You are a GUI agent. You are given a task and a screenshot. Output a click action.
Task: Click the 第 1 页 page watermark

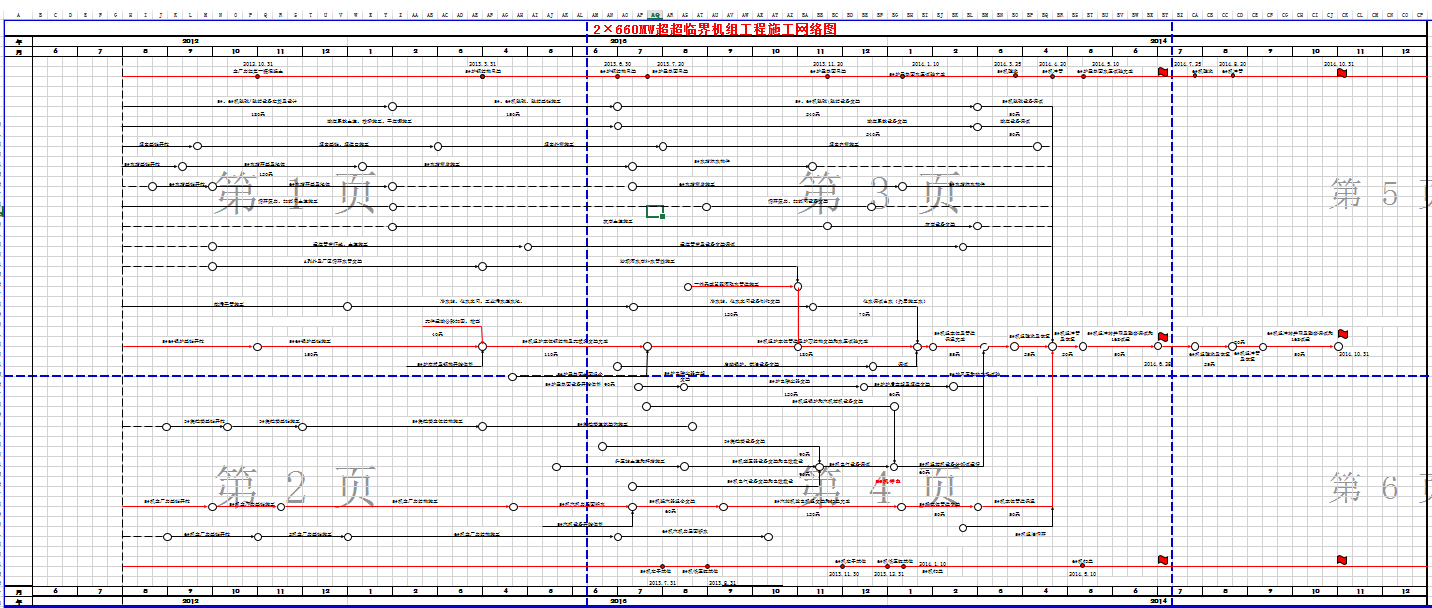295,193
